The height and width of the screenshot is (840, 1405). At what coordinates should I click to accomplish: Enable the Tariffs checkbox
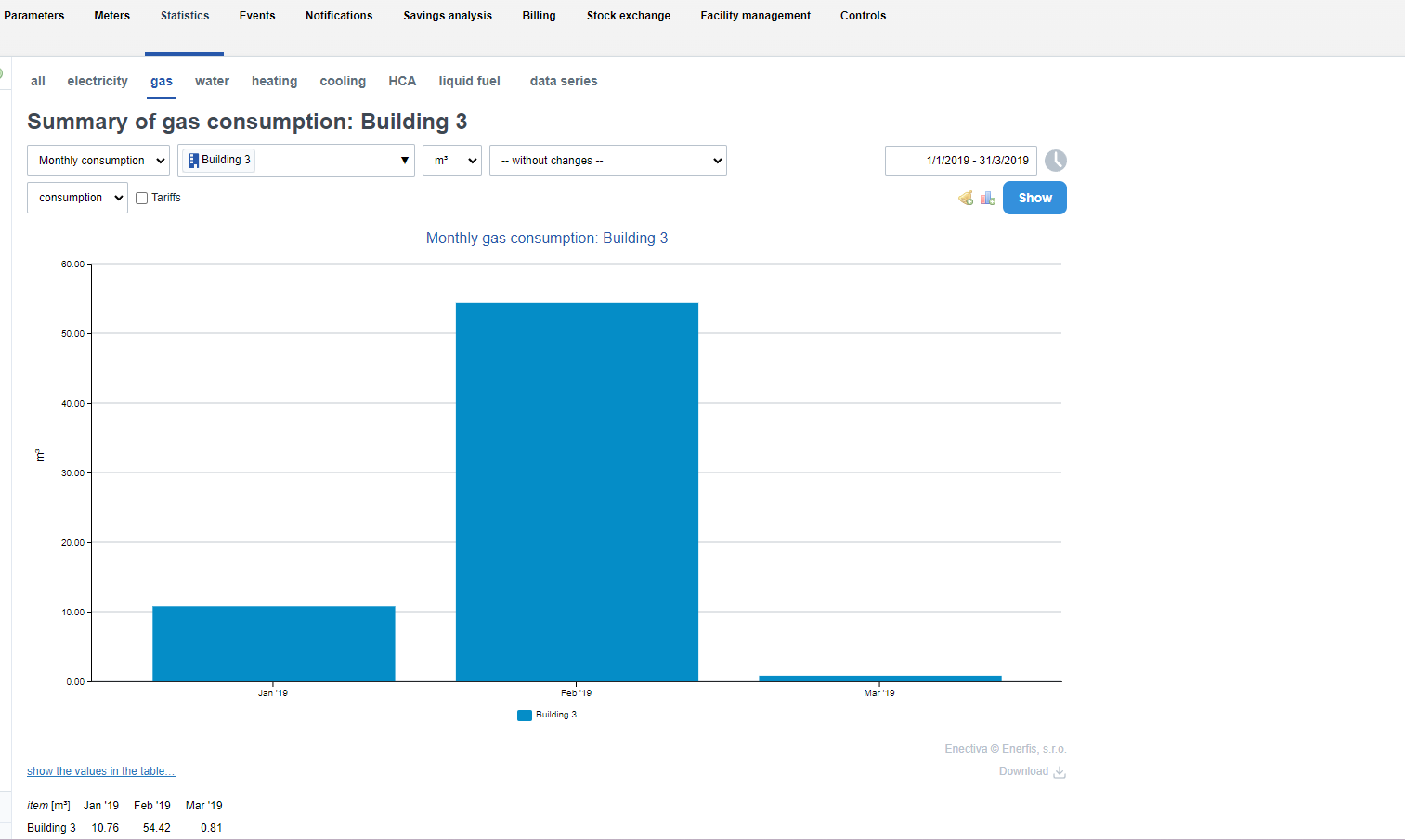(x=142, y=198)
